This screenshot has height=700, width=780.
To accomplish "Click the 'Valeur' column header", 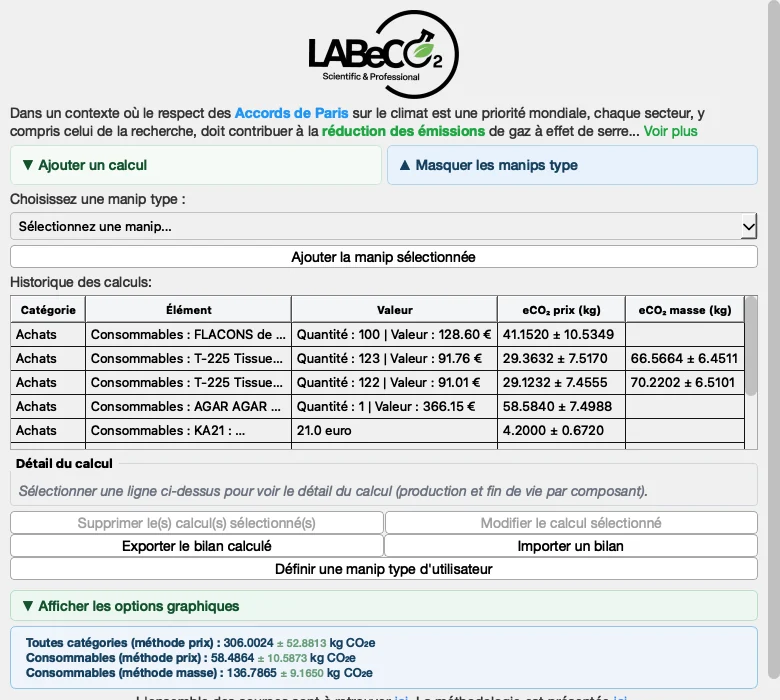I will 394,310.
